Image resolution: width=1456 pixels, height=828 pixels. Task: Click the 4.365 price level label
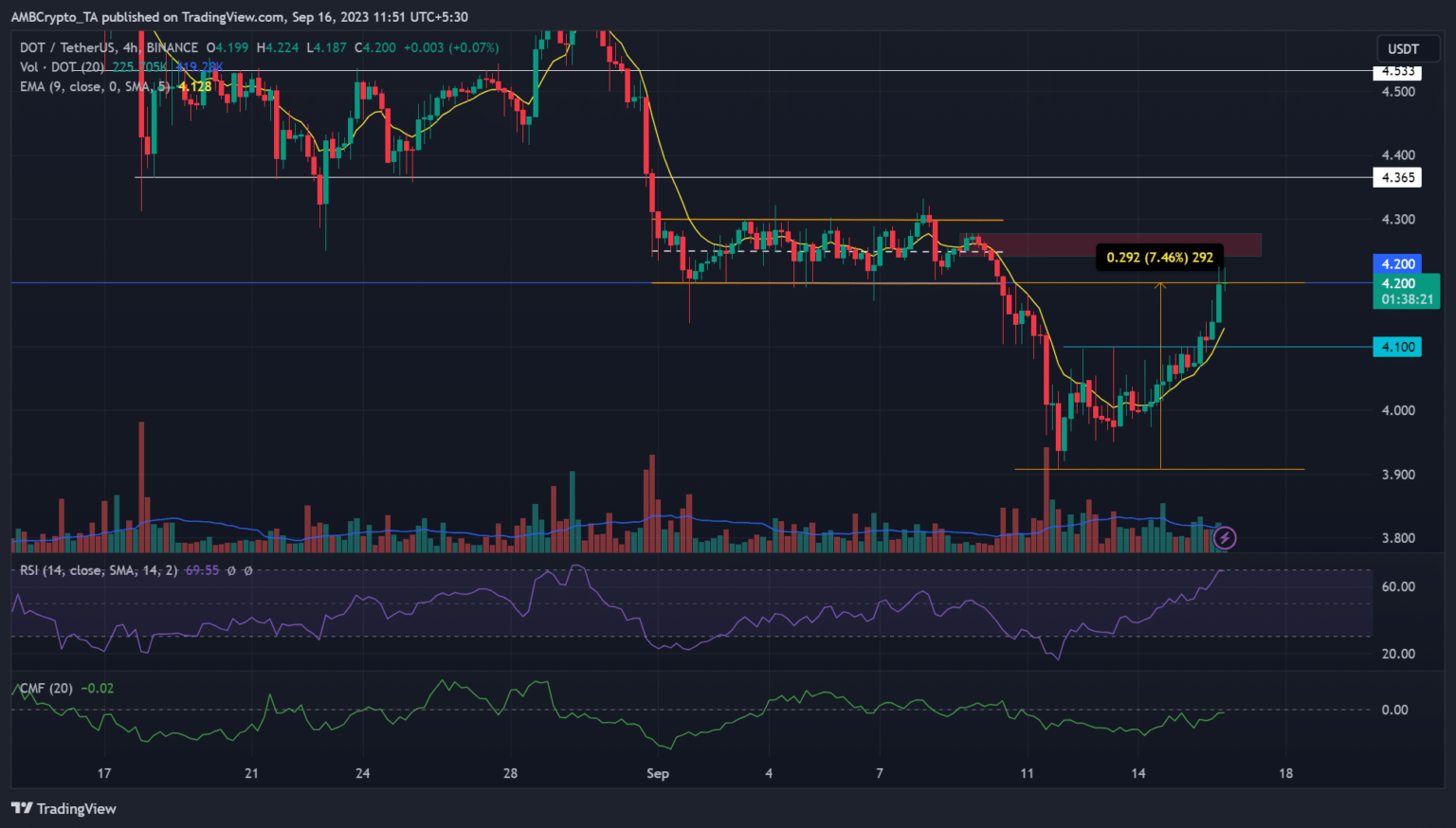pyautogui.click(x=1397, y=177)
